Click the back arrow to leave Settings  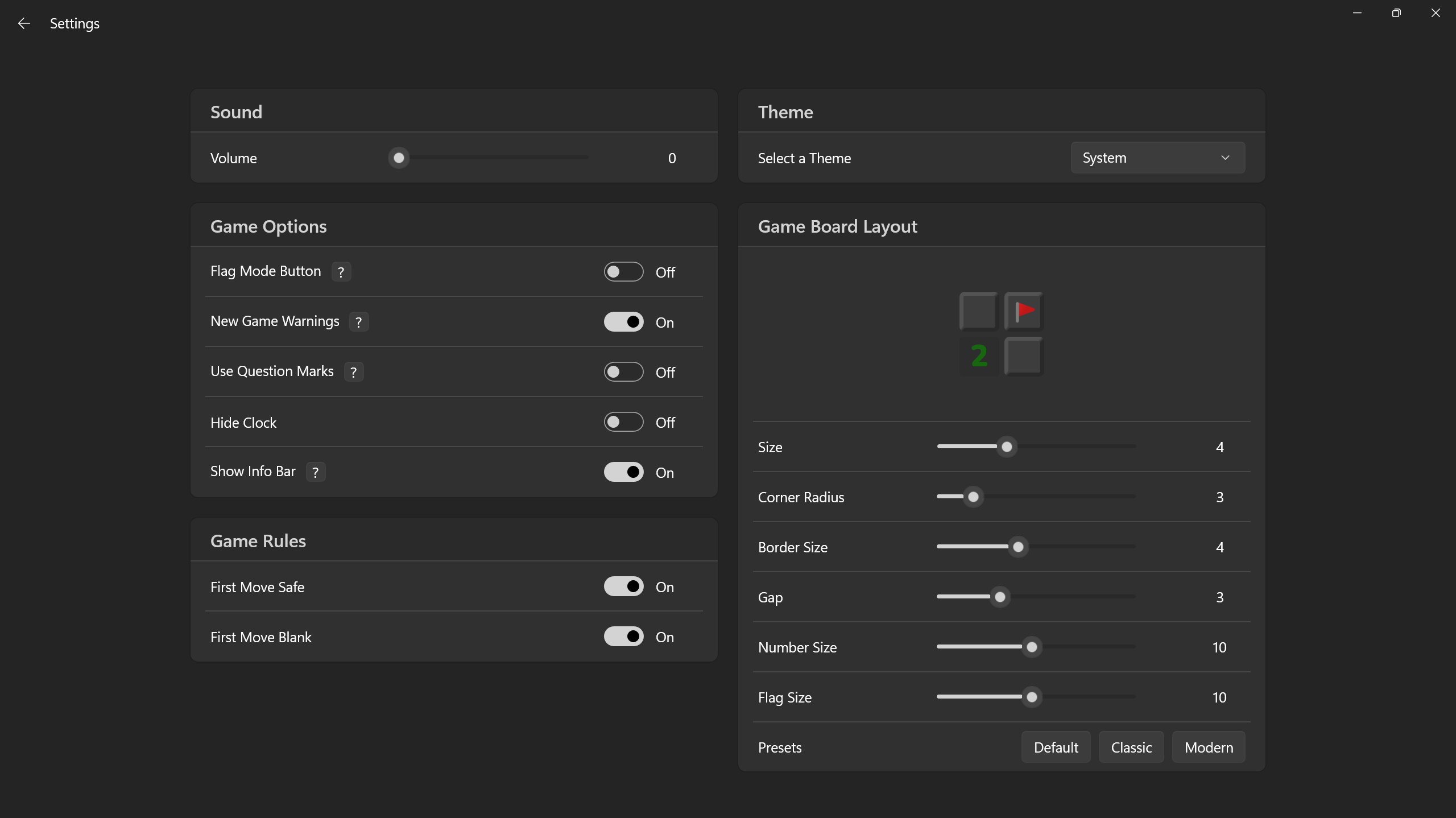[23, 23]
